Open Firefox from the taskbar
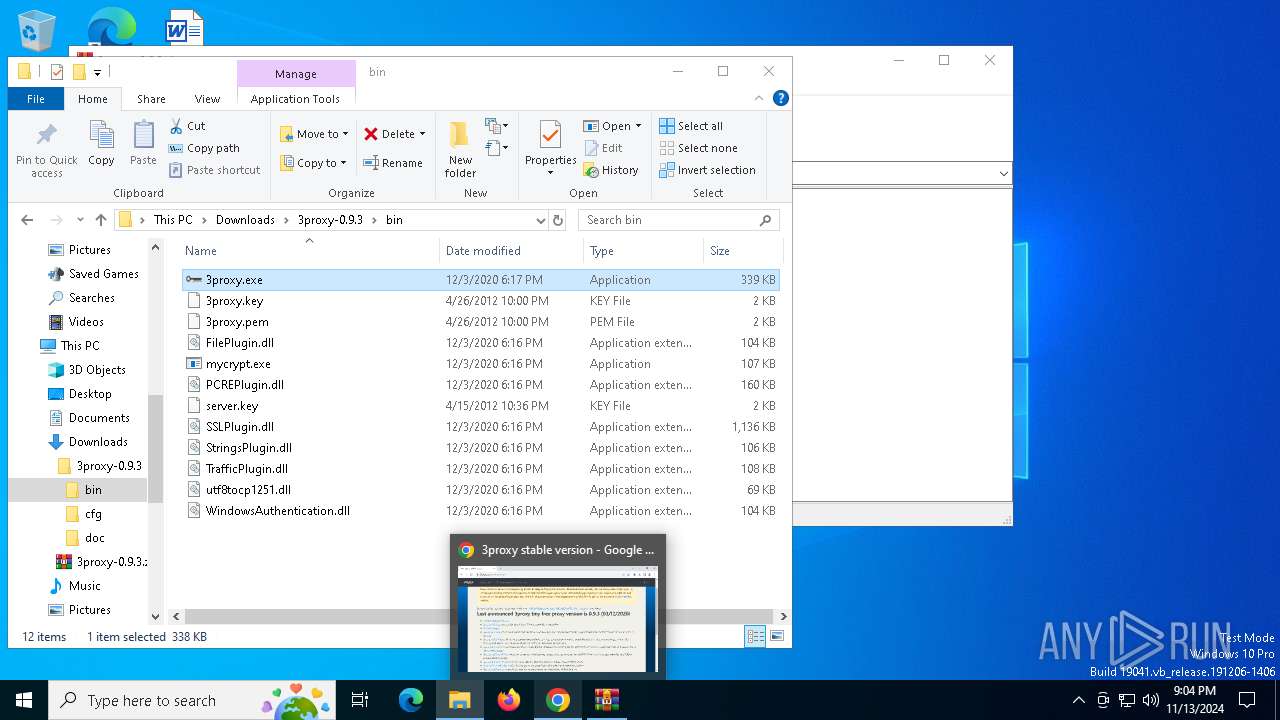Screen dimensions: 1280x720 509,700
